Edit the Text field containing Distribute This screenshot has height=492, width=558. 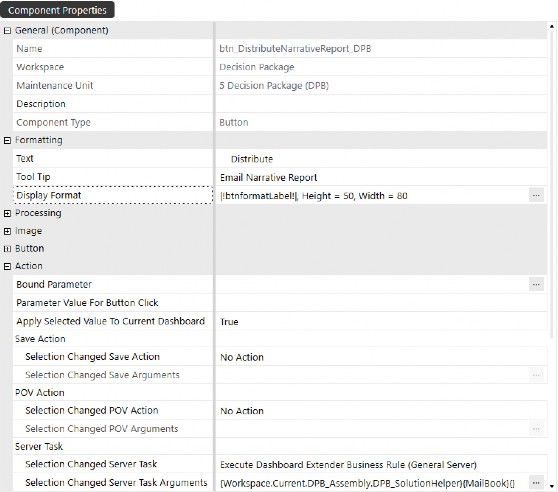coord(381,159)
